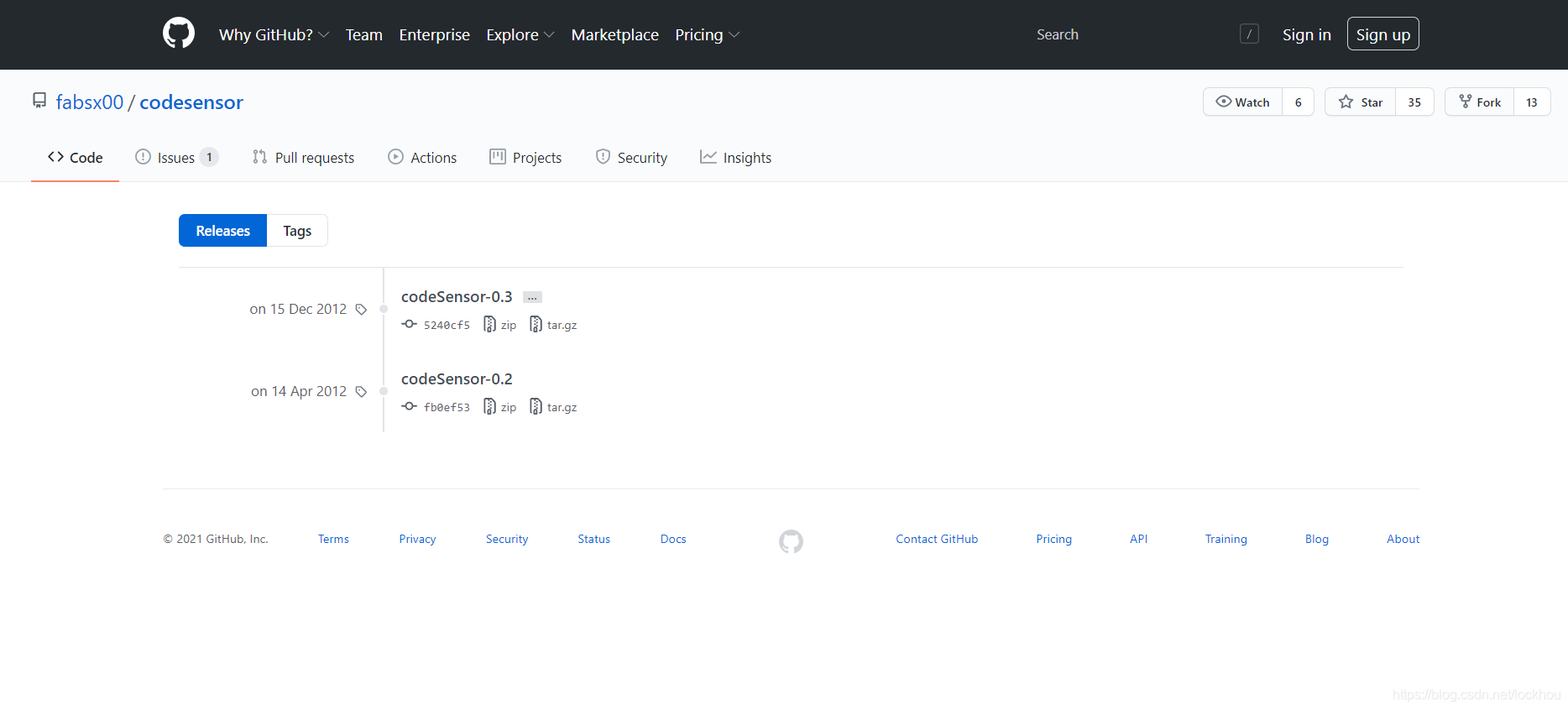Open the footer Training link

(x=1226, y=539)
